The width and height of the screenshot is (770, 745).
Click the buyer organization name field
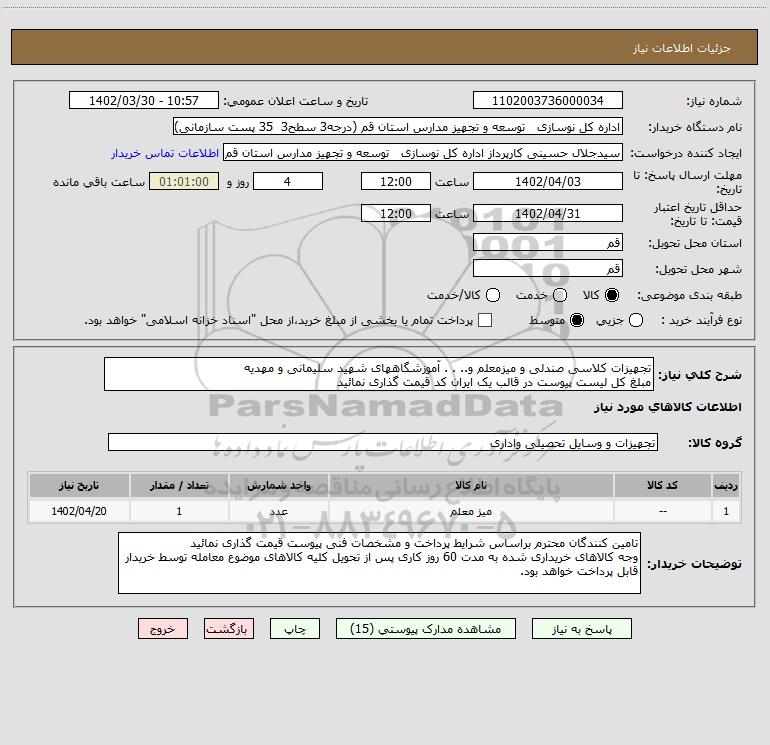click(398, 127)
